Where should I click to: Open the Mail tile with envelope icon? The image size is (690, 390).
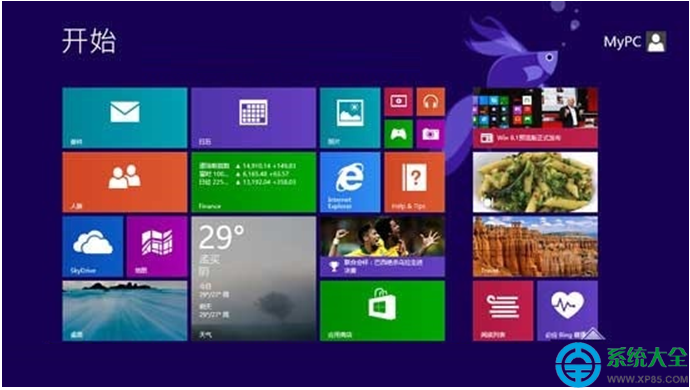click(125, 118)
